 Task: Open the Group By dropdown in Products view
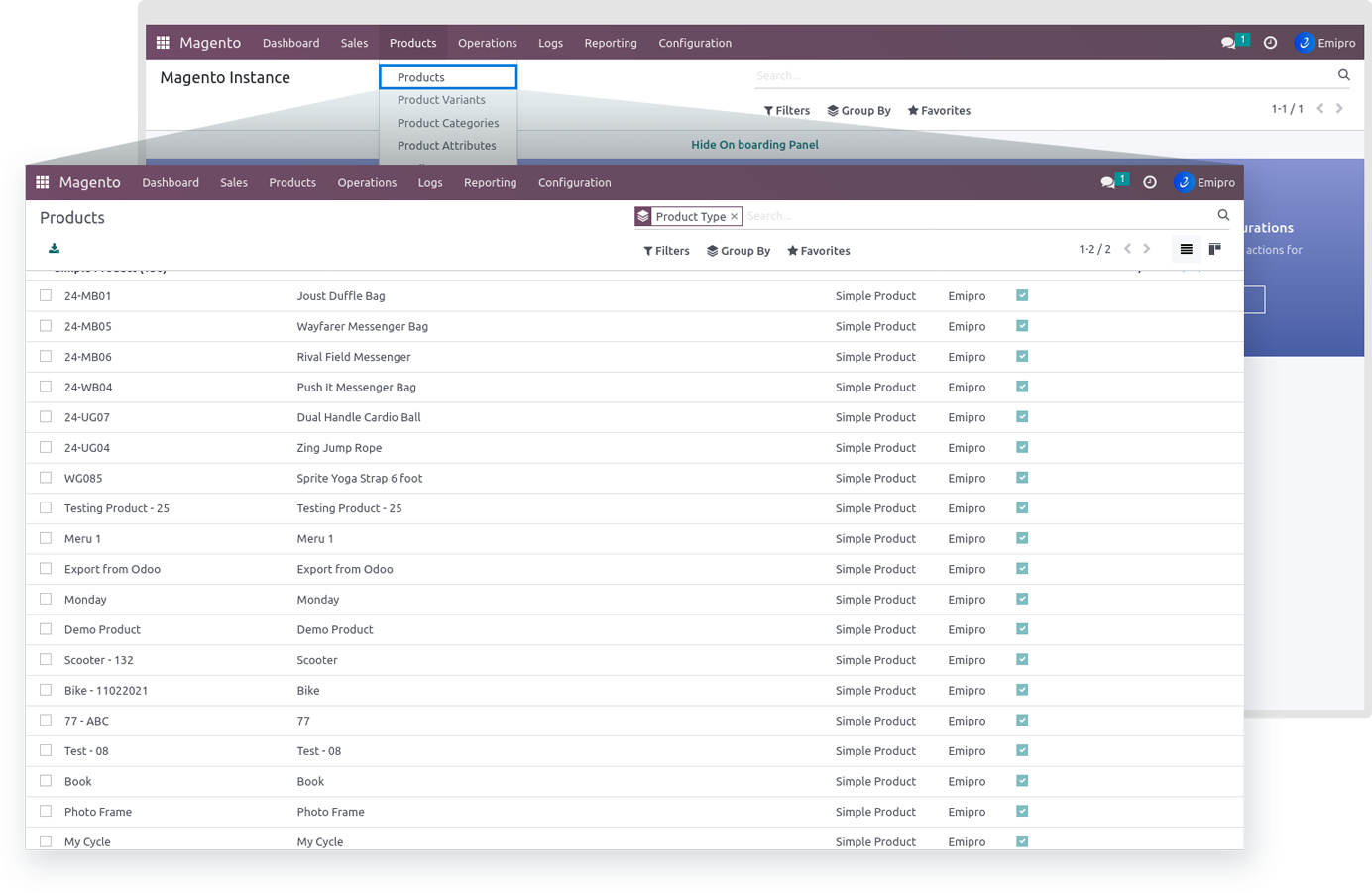(739, 251)
